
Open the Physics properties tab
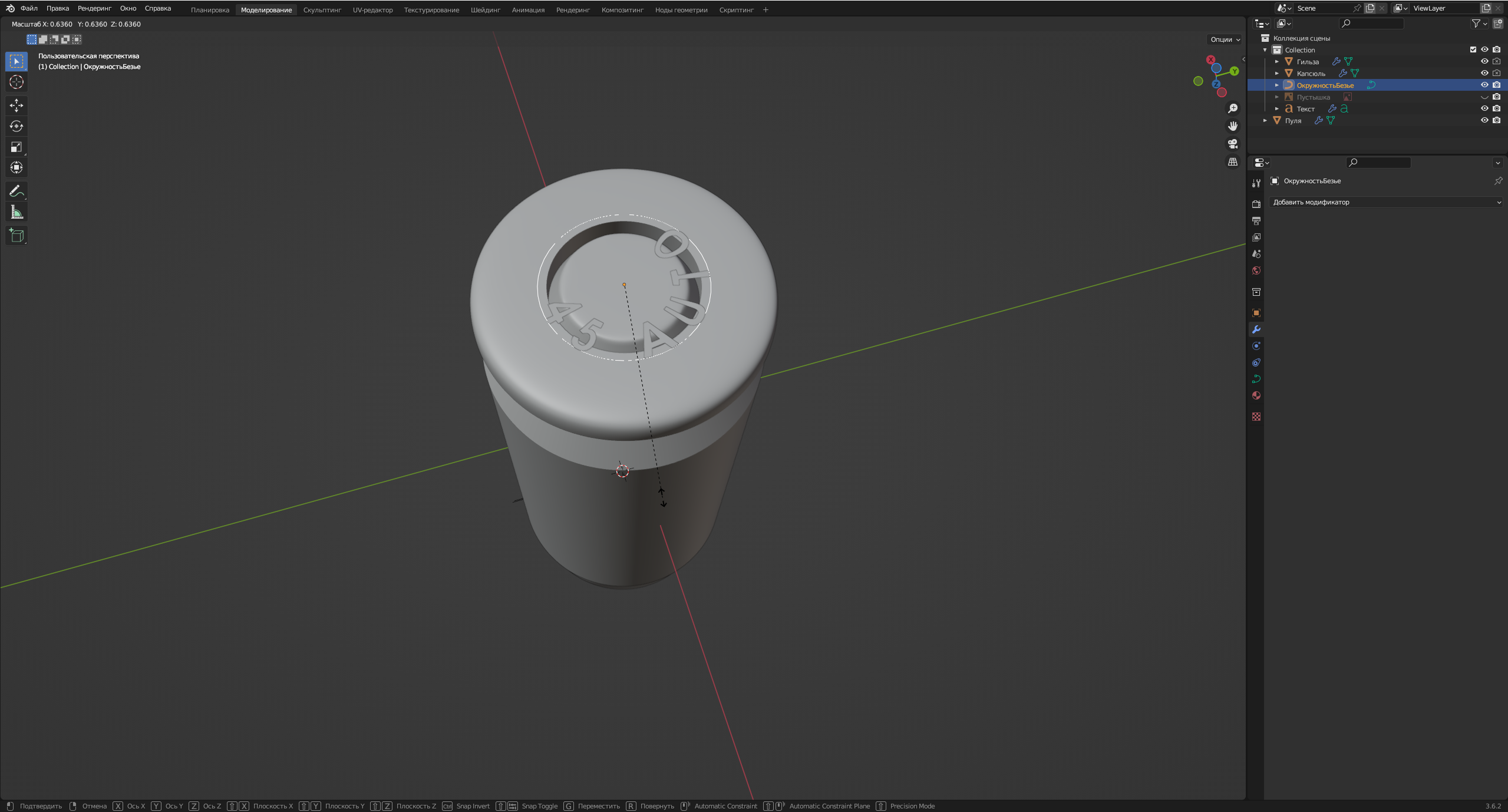pyautogui.click(x=1256, y=346)
